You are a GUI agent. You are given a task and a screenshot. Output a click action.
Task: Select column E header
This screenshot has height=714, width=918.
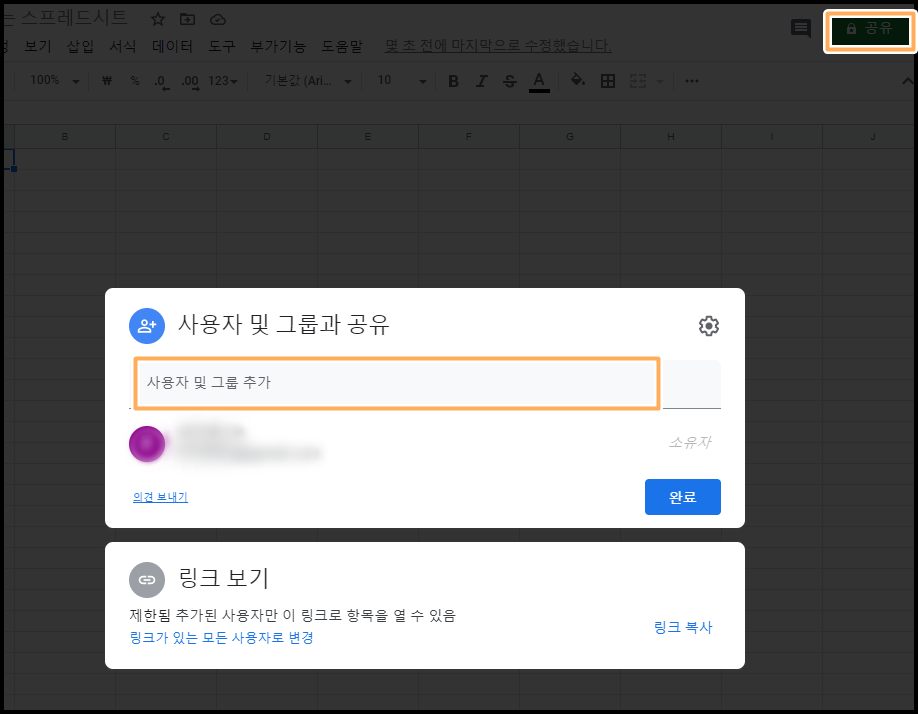click(x=368, y=136)
